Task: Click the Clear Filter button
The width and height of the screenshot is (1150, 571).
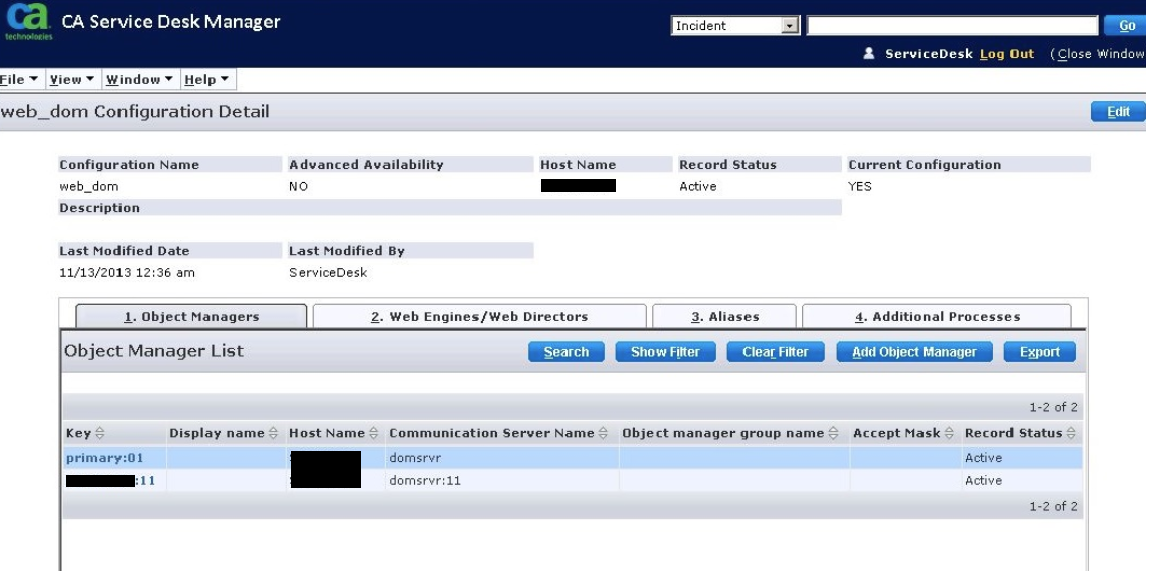Action: point(775,352)
